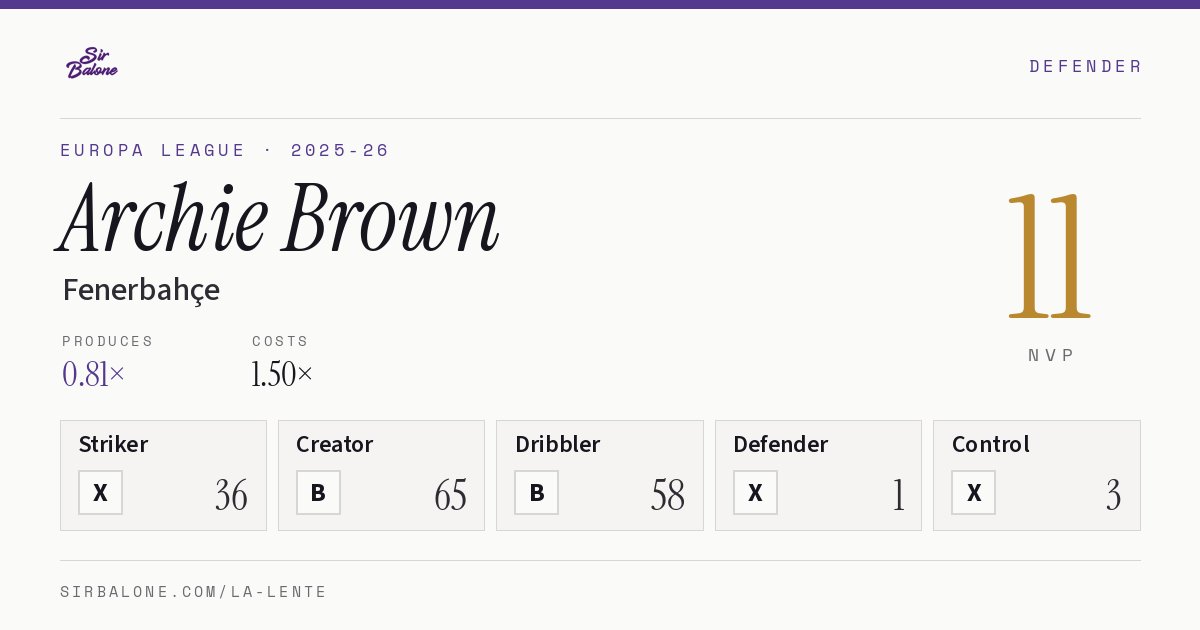Click the Dribbler card title
This screenshot has height=630, width=1200.
[x=557, y=444]
